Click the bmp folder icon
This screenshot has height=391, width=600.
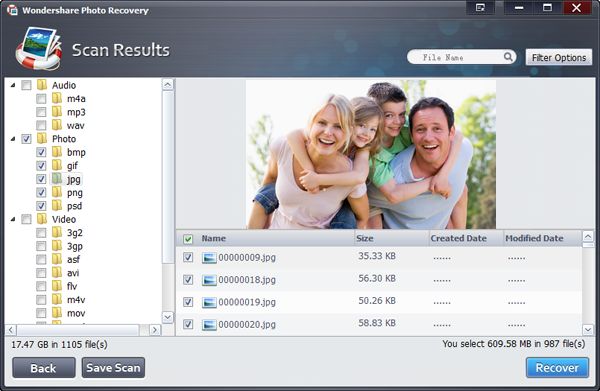click(x=57, y=152)
